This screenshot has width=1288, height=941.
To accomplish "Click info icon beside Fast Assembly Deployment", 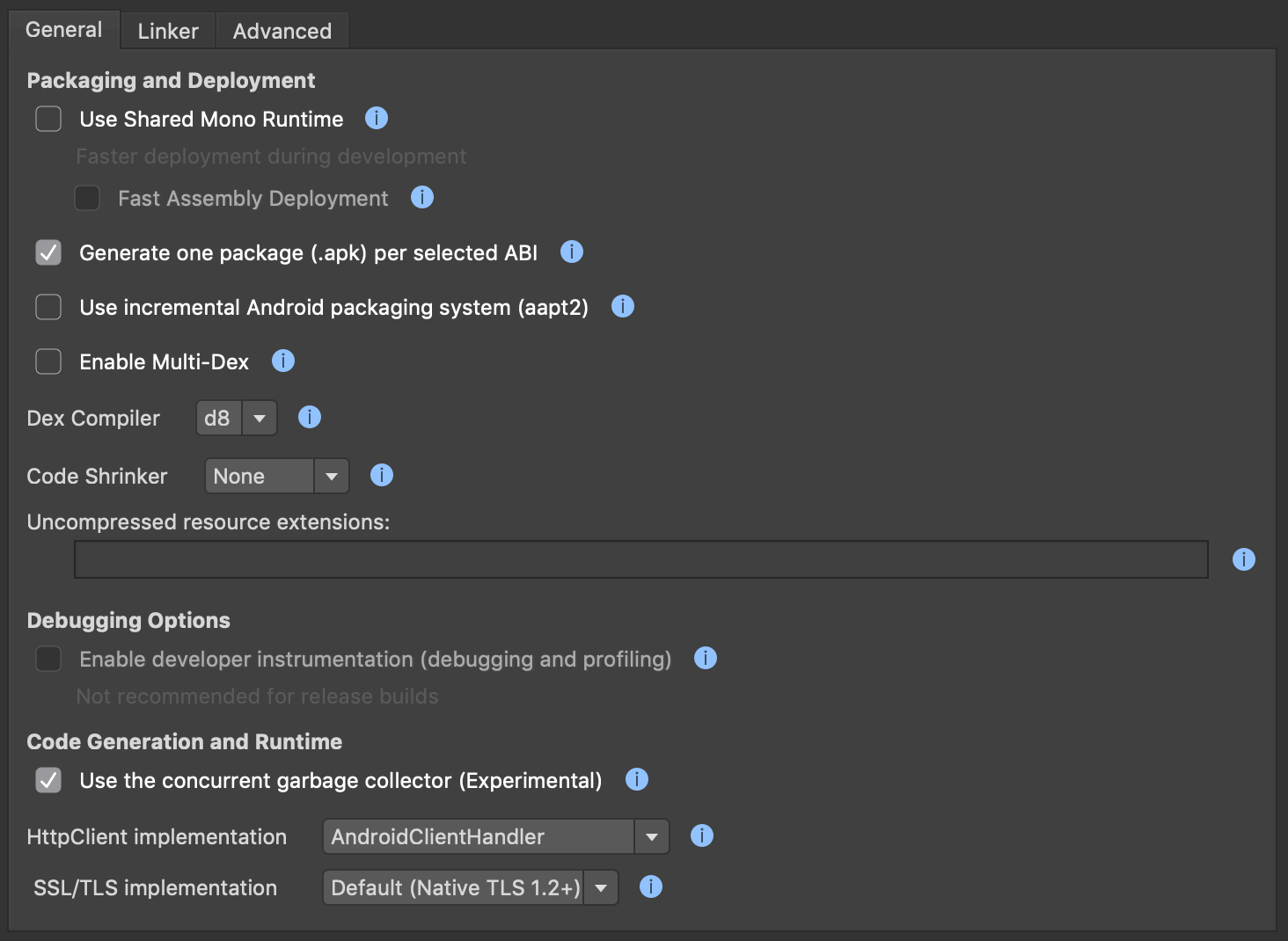I will [422, 197].
